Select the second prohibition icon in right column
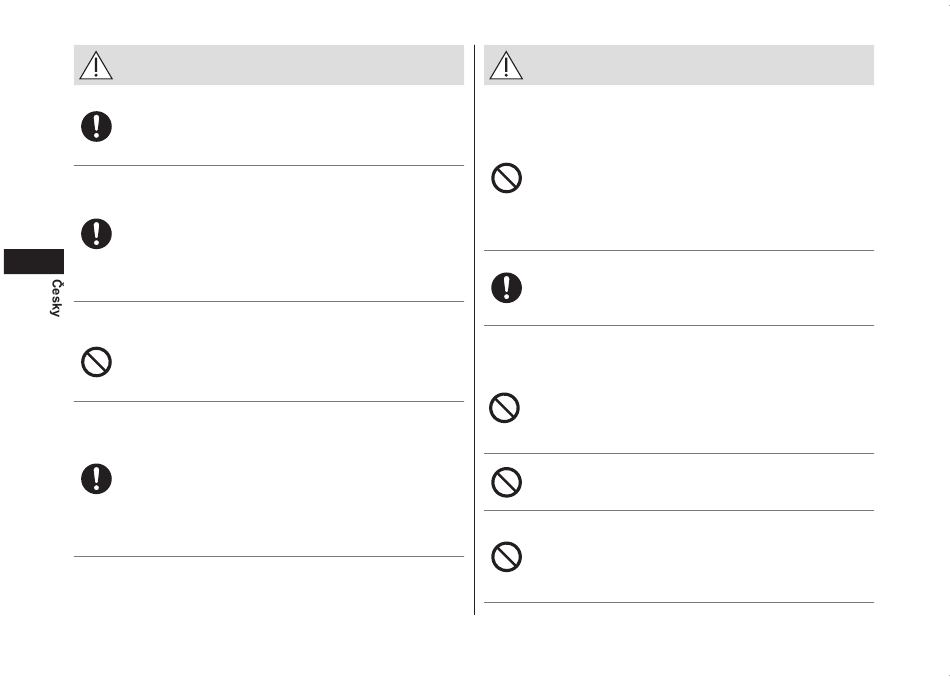This screenshot has height=680, width=950. [504, 408]
